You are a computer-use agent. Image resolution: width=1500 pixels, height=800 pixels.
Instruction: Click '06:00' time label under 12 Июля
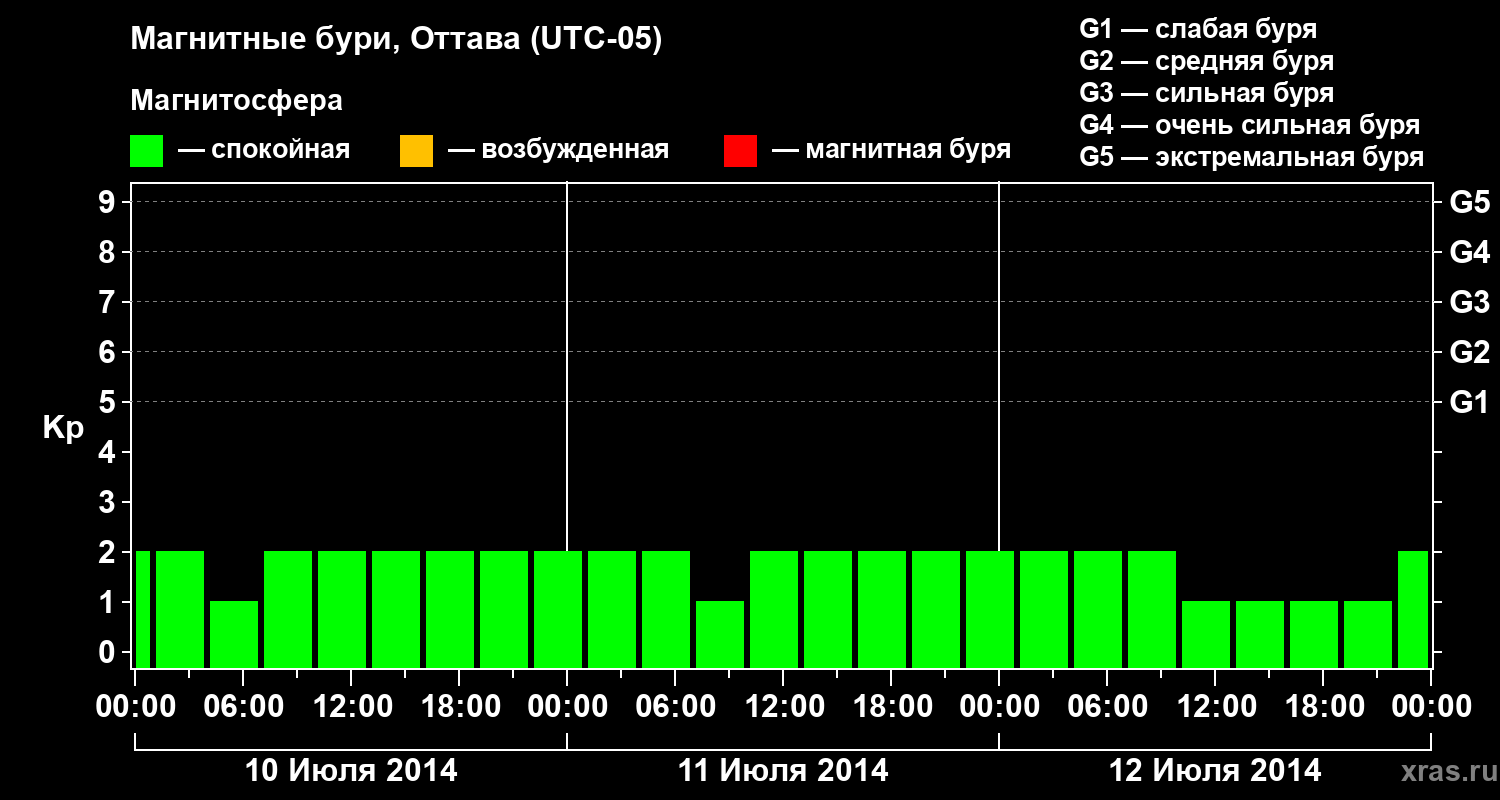pyautogui.click(x=1107, y=707)
